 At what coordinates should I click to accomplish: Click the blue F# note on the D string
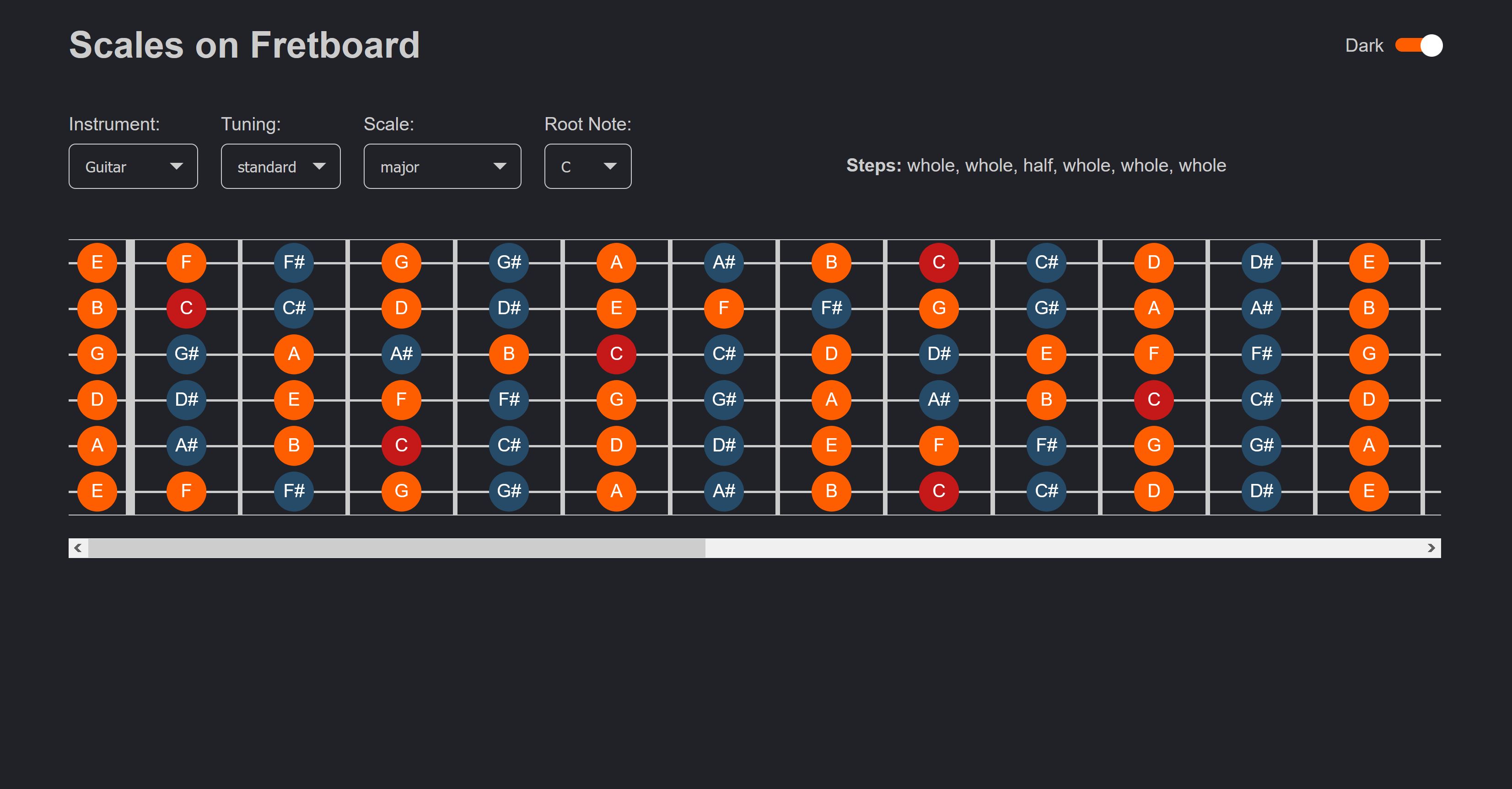[x=509, y=399]
